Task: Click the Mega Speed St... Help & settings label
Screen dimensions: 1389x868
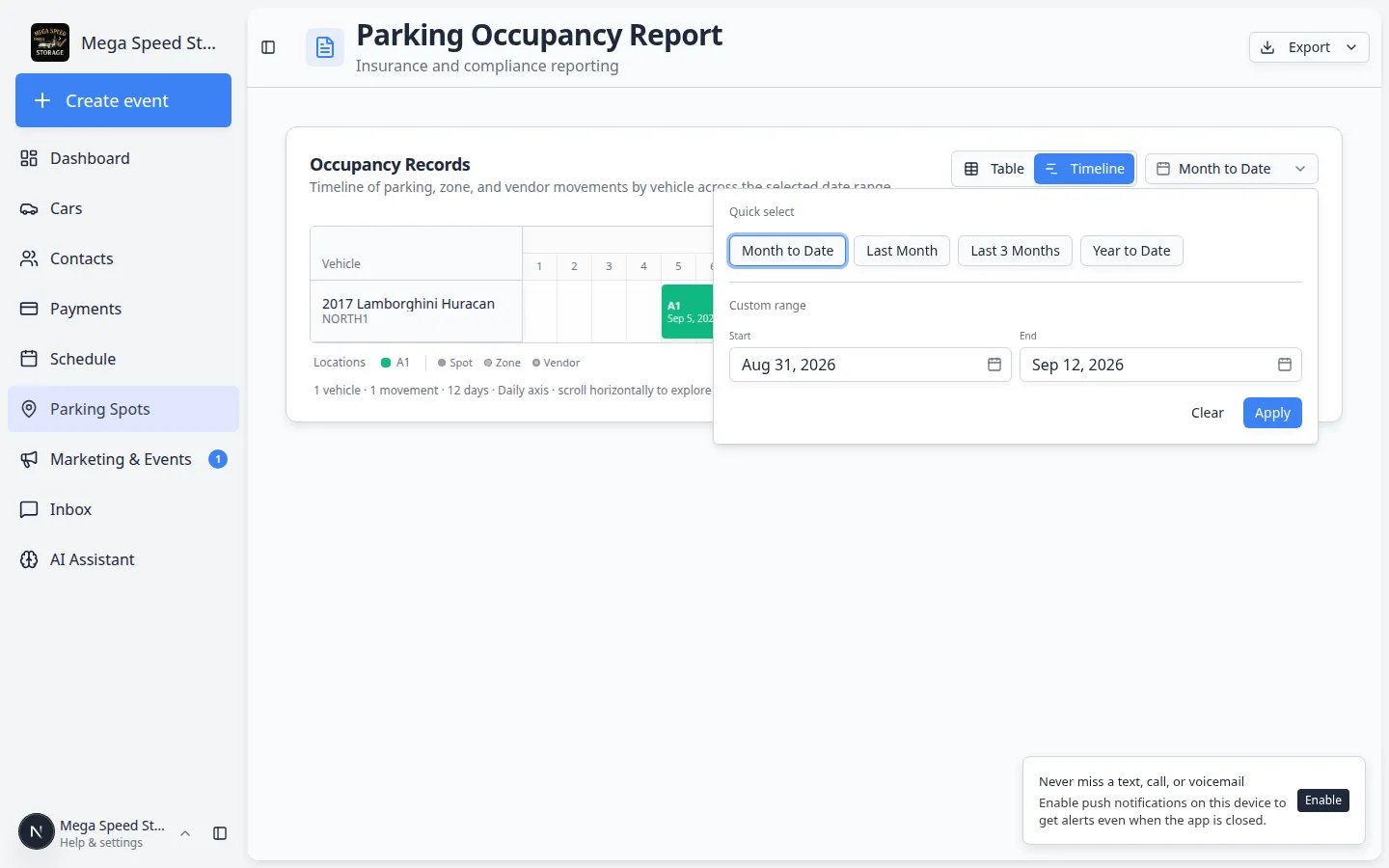Action: point(112,833)
